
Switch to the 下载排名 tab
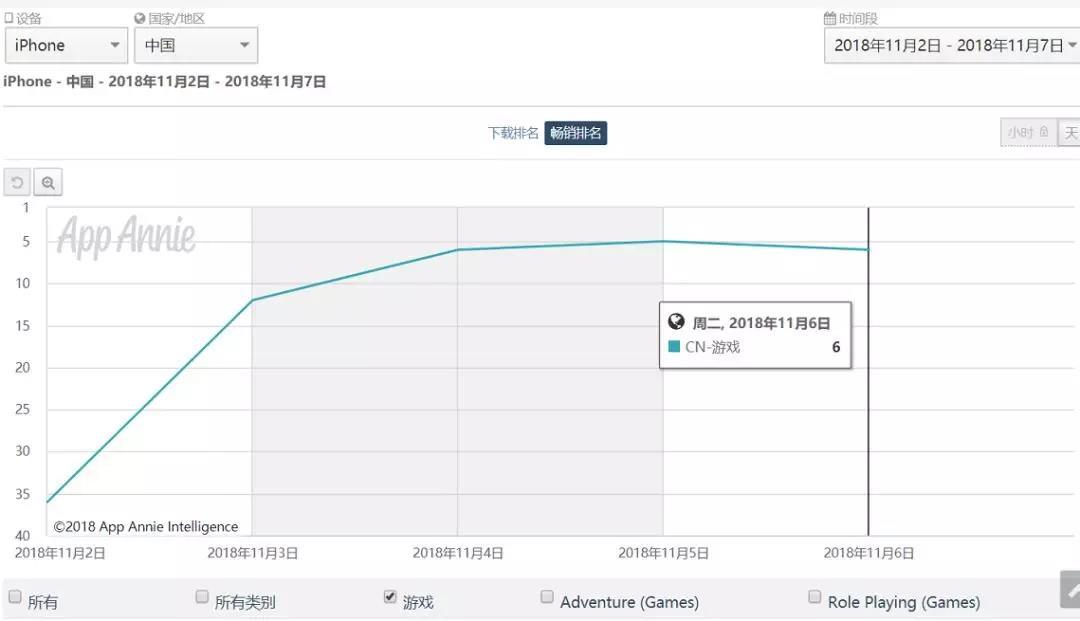(x=513, y=133)
